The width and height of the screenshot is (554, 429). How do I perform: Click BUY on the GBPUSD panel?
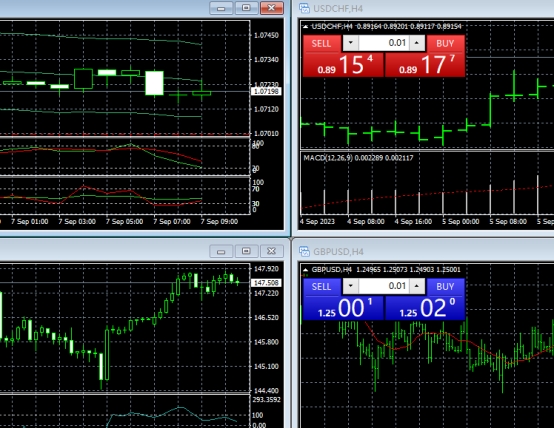click(x=445, y=287)
